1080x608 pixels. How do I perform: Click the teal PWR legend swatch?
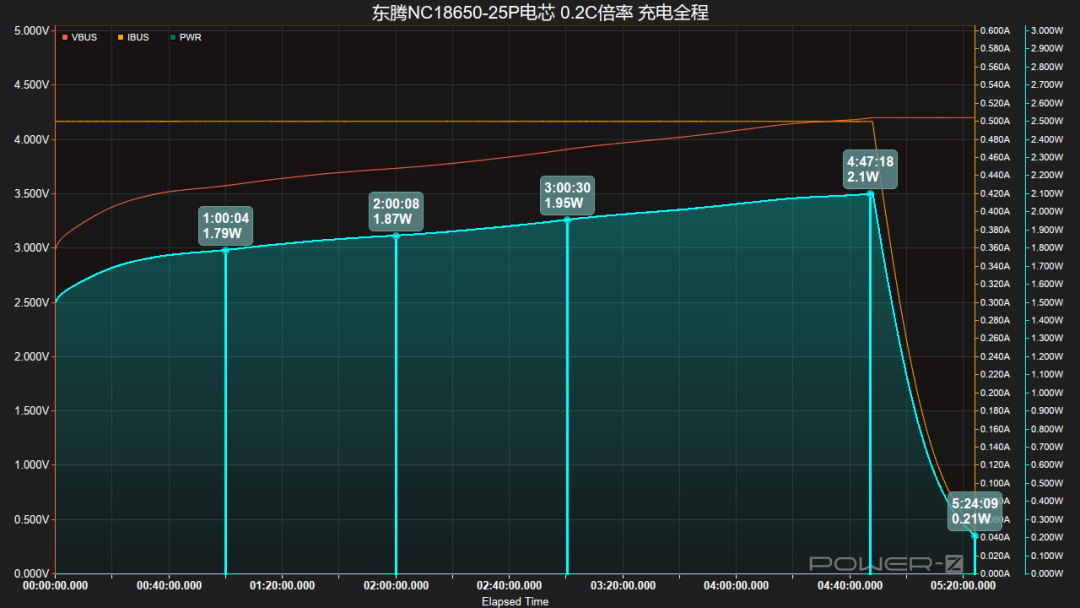click(x=173, y=37)
